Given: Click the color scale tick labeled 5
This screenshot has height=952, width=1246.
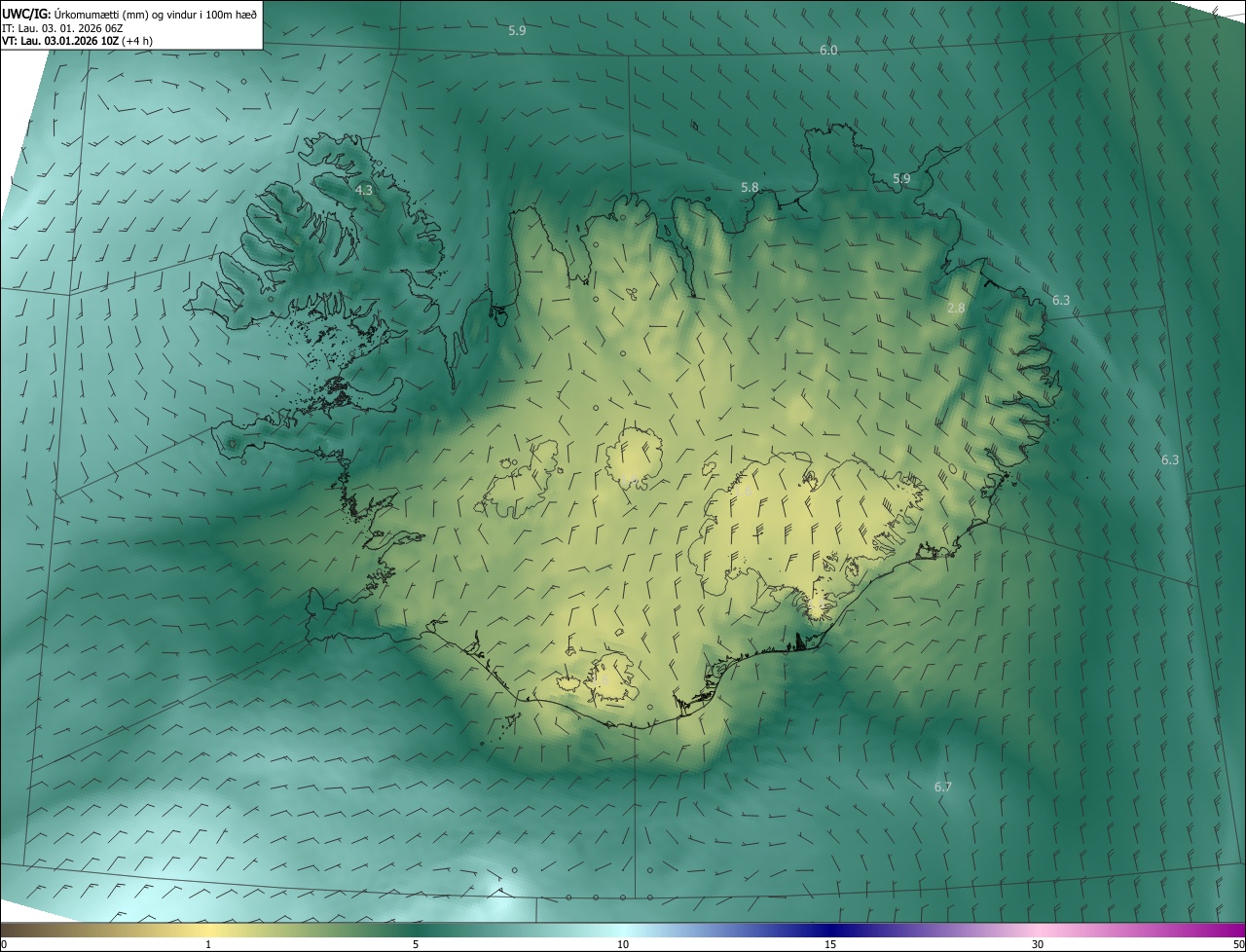Looking at the screenshot, I should point(416,944).
